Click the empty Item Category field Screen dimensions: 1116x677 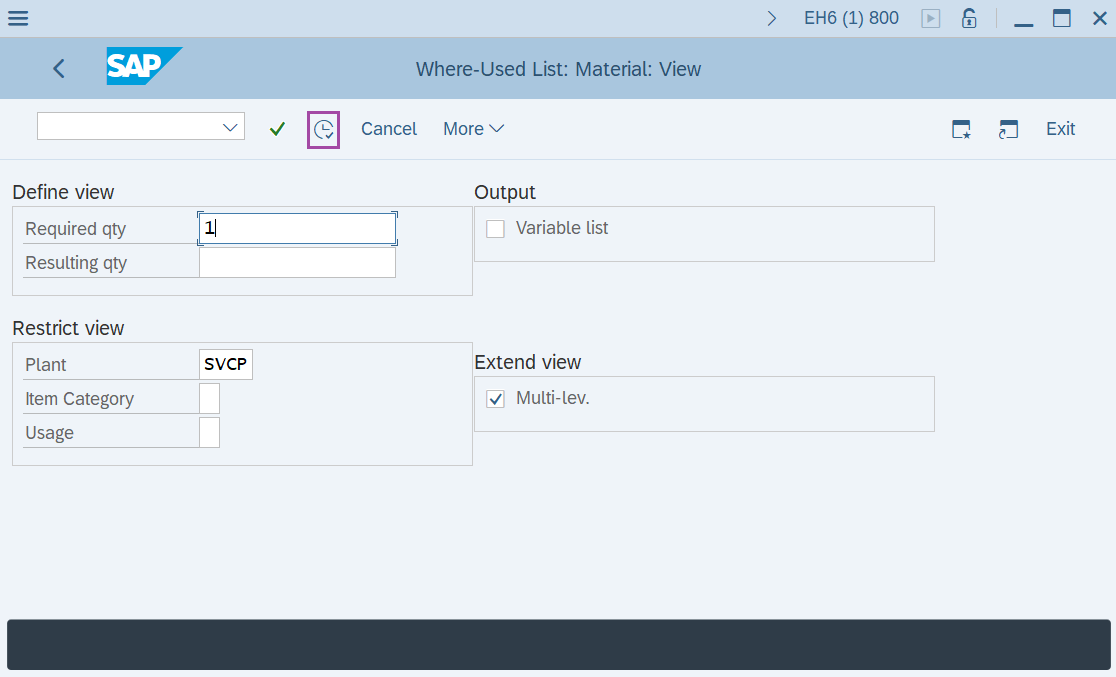[x=208, y=397]
